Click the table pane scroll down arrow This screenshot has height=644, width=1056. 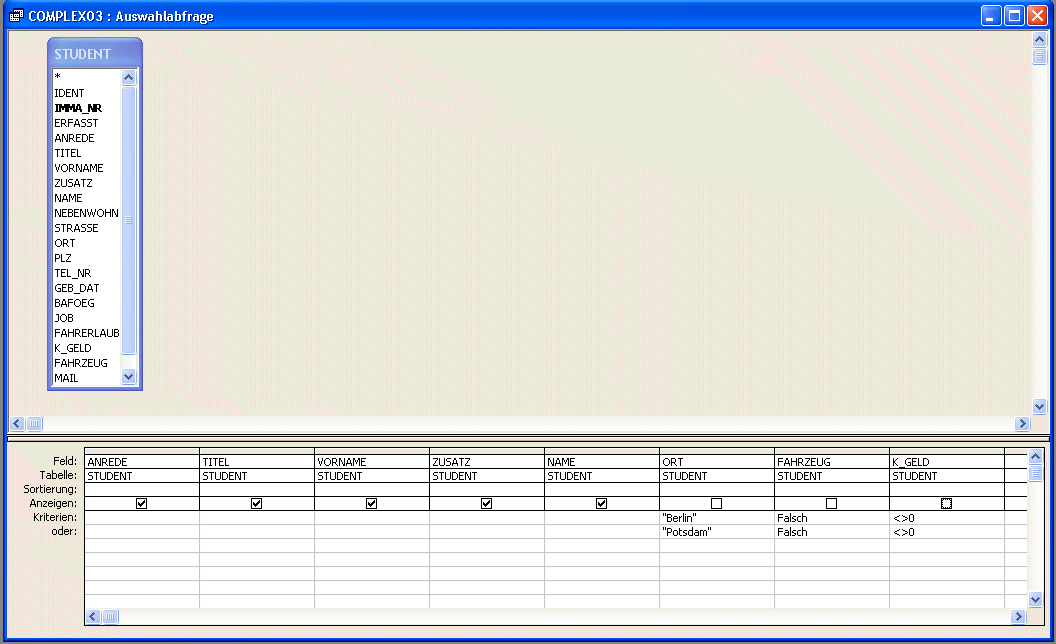coord(1039,406)
